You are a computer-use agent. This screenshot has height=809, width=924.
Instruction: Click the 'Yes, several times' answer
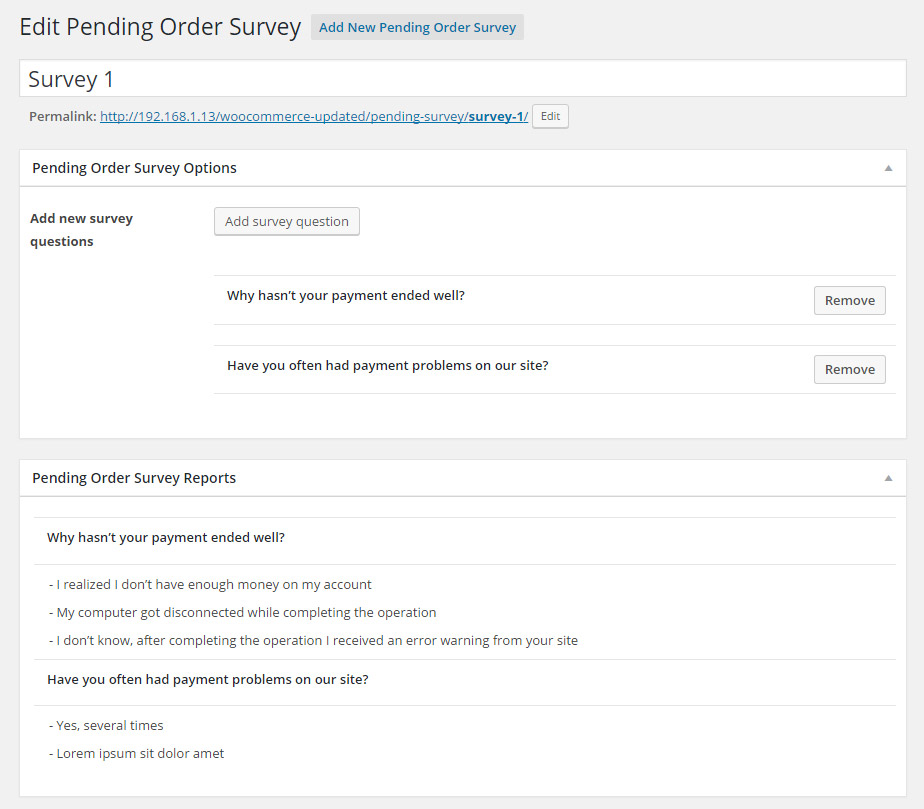(x=106, y=726)
